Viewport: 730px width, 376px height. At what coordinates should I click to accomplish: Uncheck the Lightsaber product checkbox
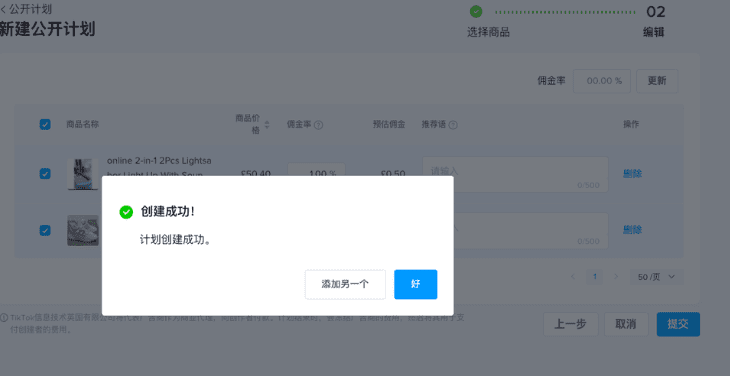click(x=45, y=174)
